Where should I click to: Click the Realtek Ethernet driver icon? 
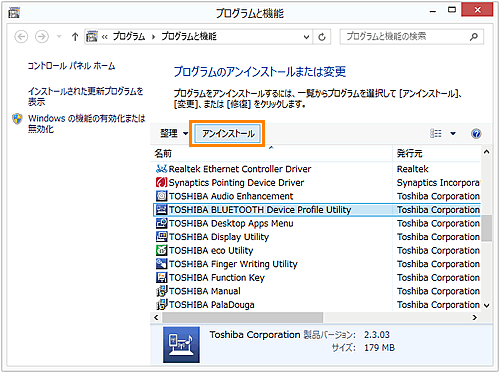161,169
